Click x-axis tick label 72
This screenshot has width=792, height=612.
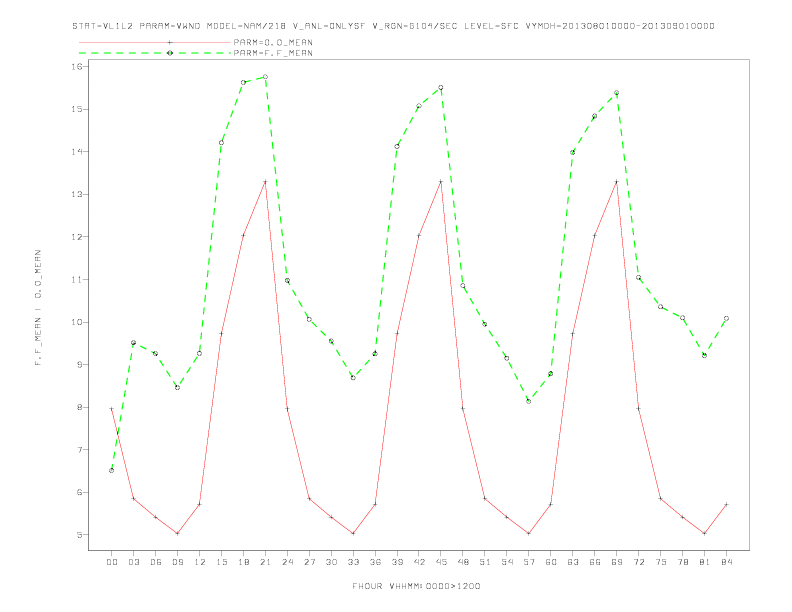pos(638,562)
